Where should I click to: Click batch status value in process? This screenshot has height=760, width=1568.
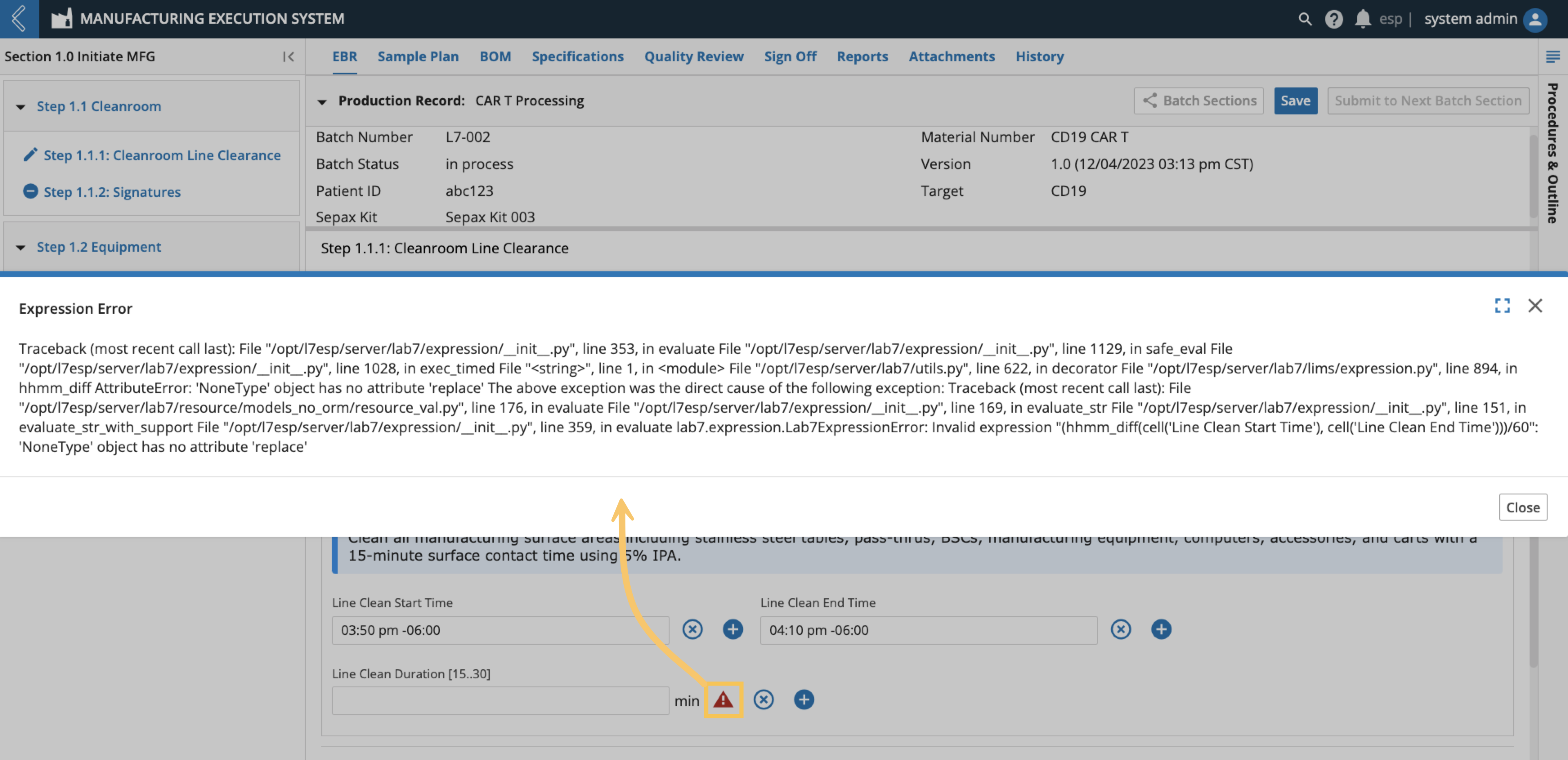pos(479,164)
